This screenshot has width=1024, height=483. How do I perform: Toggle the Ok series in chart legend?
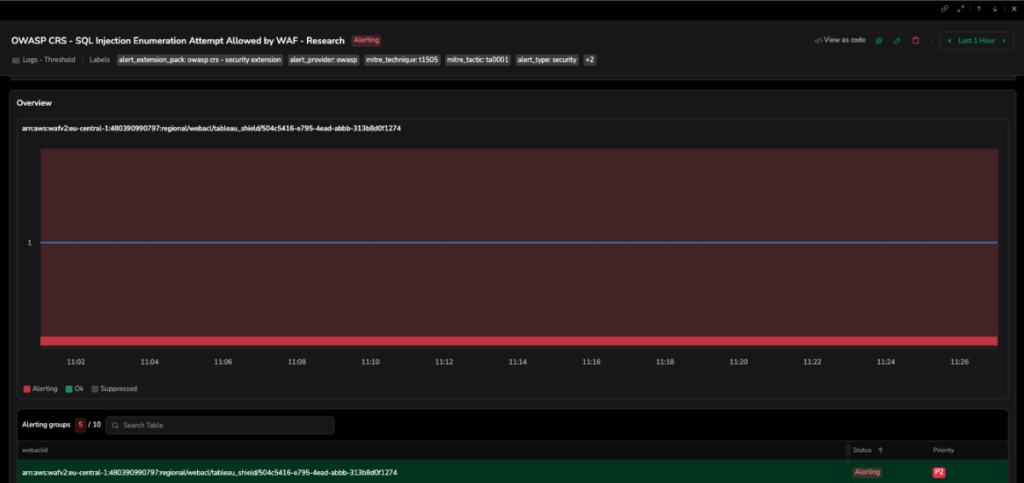pos(74,388)
